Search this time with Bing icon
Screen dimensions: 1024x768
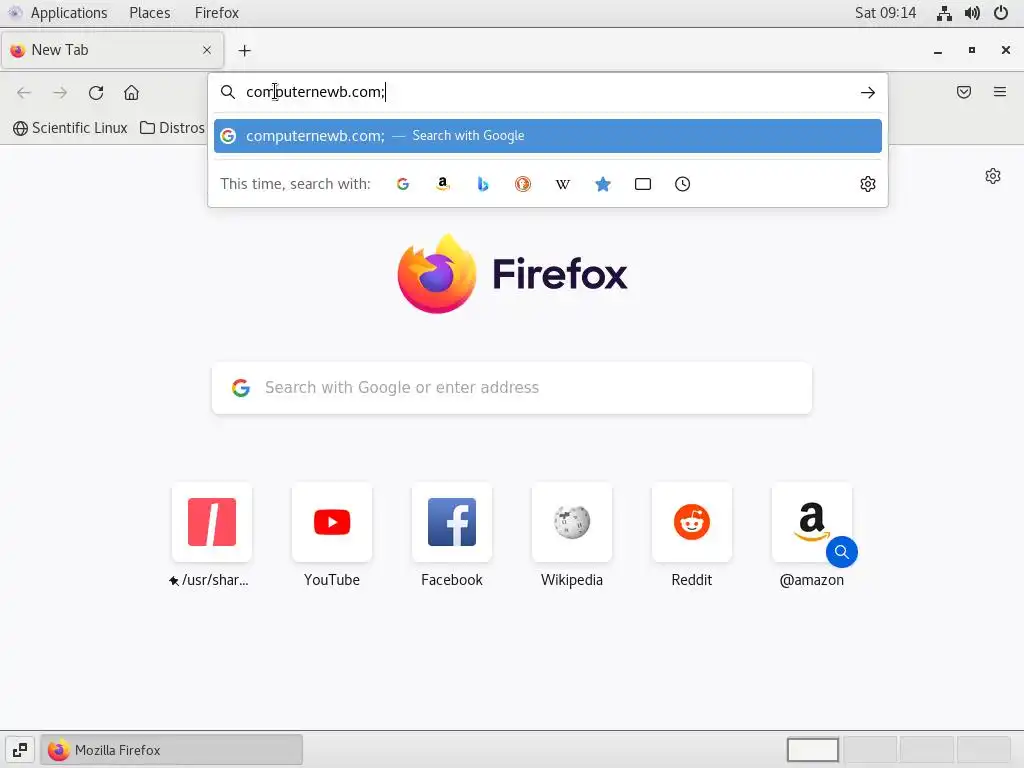[x=483, y=184]
